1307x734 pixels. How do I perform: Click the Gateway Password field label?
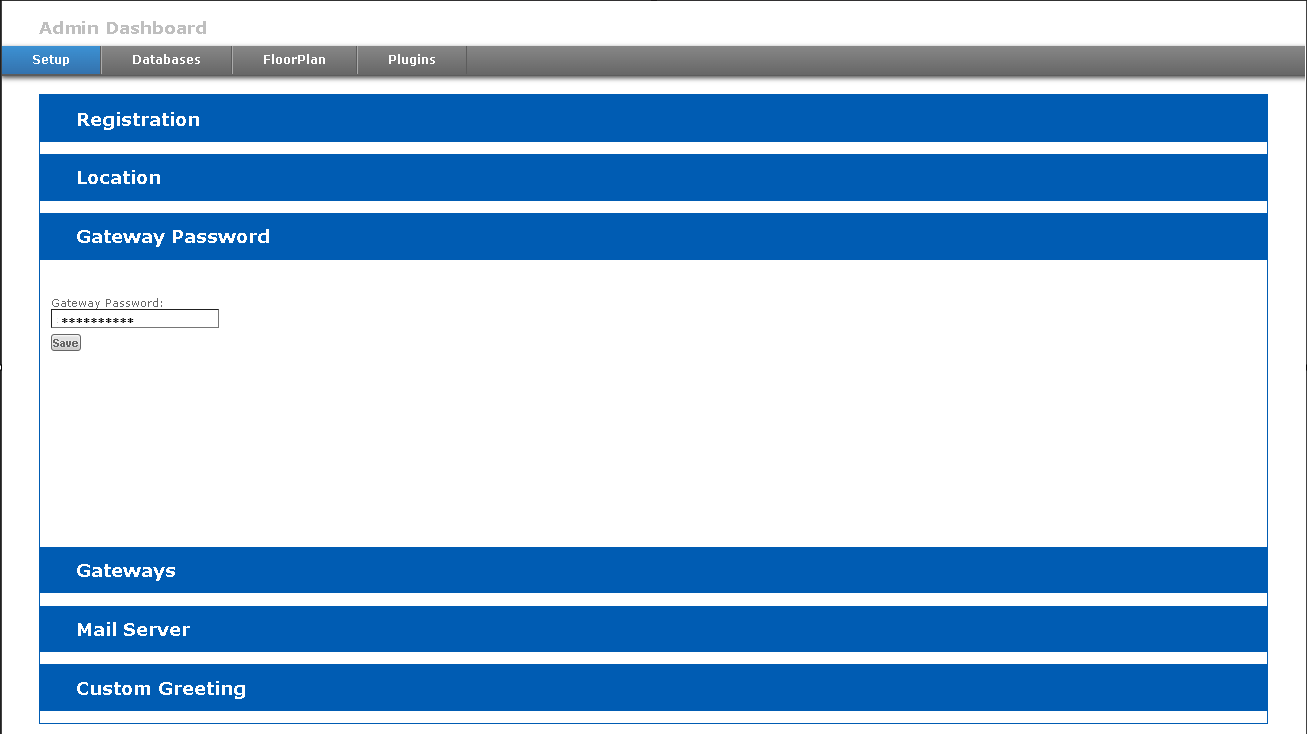coord(107,302)
